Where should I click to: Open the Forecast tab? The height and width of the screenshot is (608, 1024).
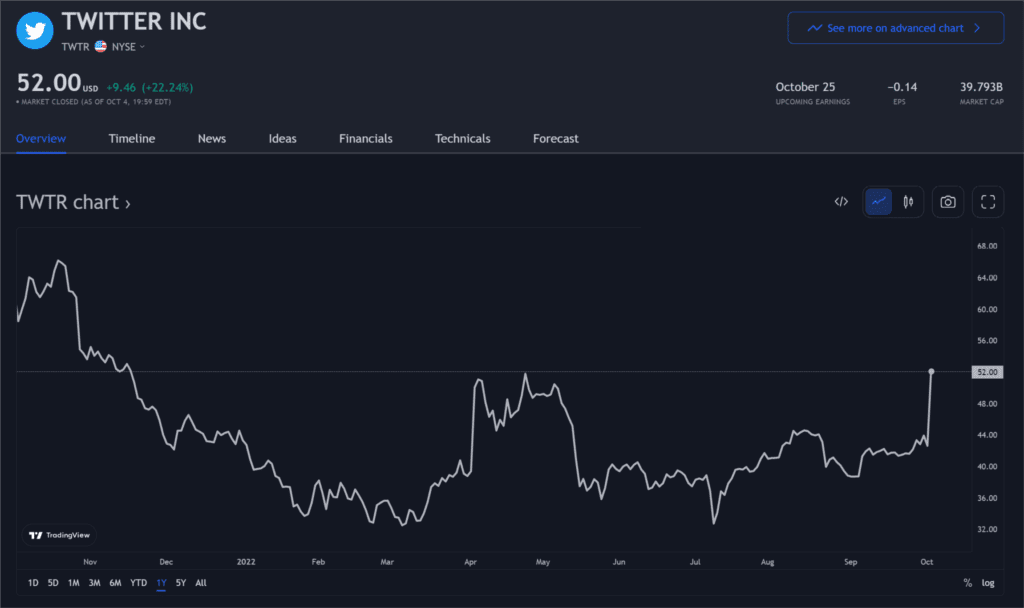(x=556, y=138)
